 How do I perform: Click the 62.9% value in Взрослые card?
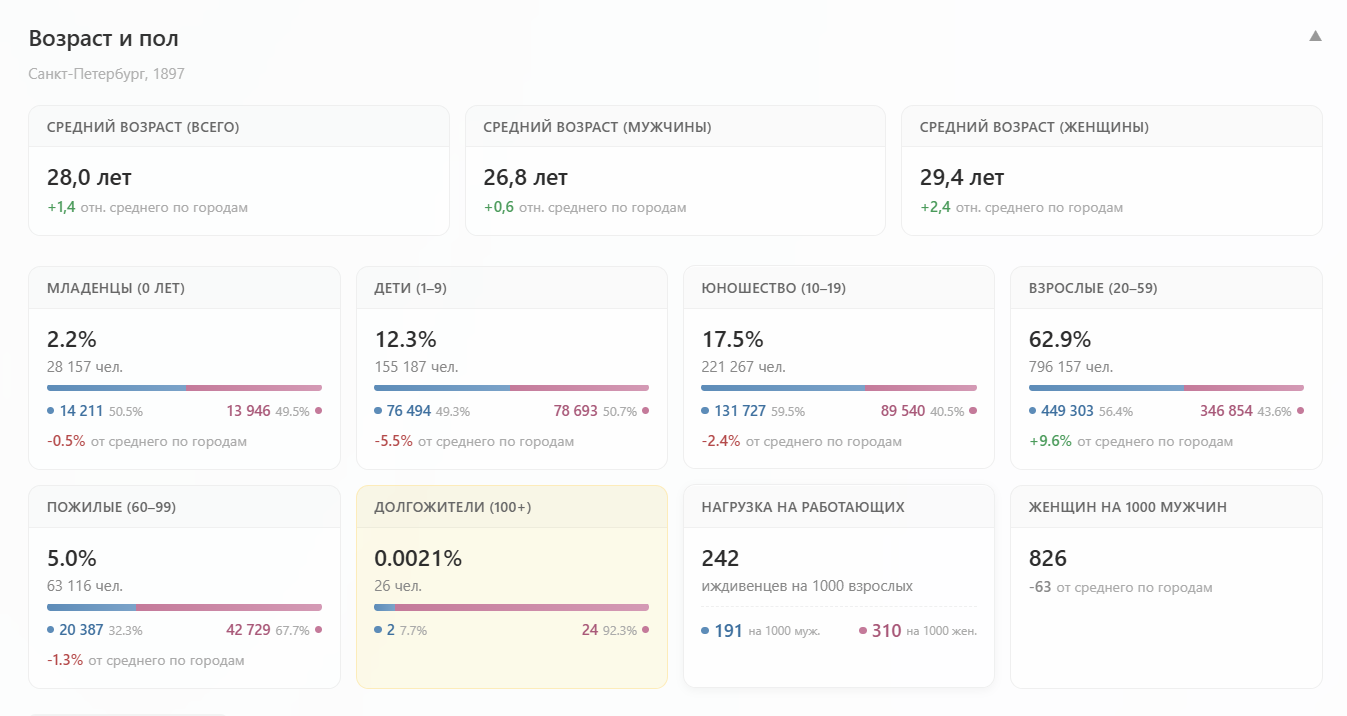click(1060, 339)
